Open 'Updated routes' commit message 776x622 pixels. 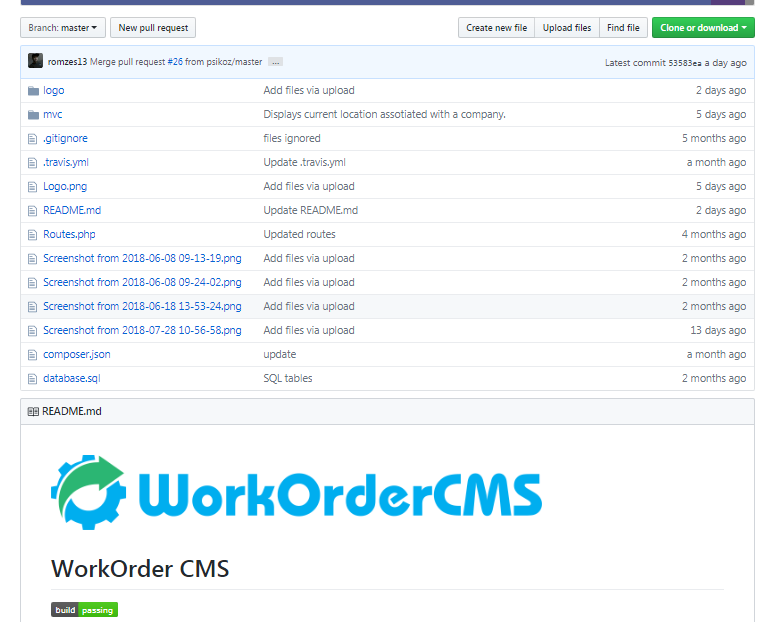coord(299,235)
